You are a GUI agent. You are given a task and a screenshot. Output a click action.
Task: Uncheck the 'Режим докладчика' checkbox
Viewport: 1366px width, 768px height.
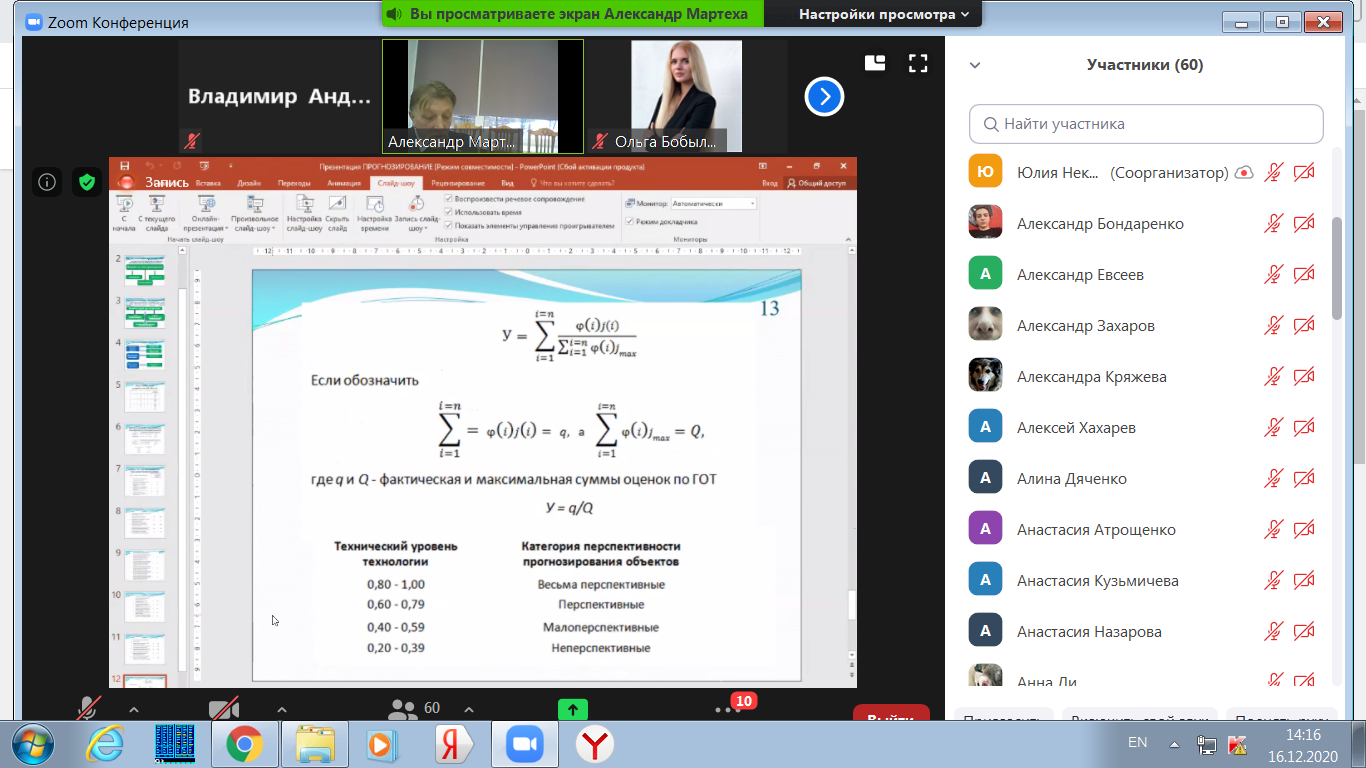coord(629,221)
